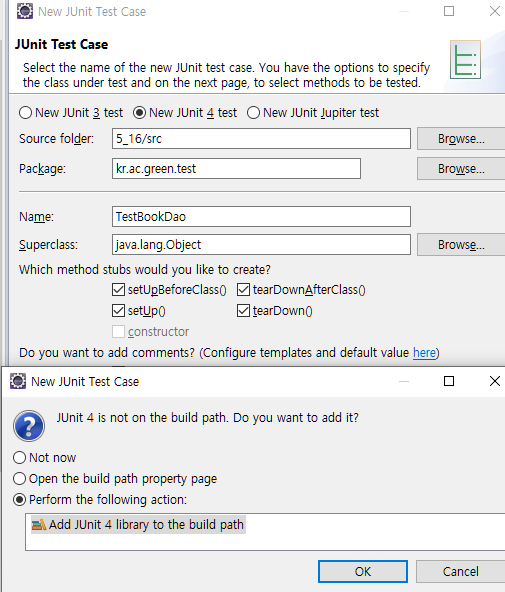Confirm with the OK button

pos(363,572)
